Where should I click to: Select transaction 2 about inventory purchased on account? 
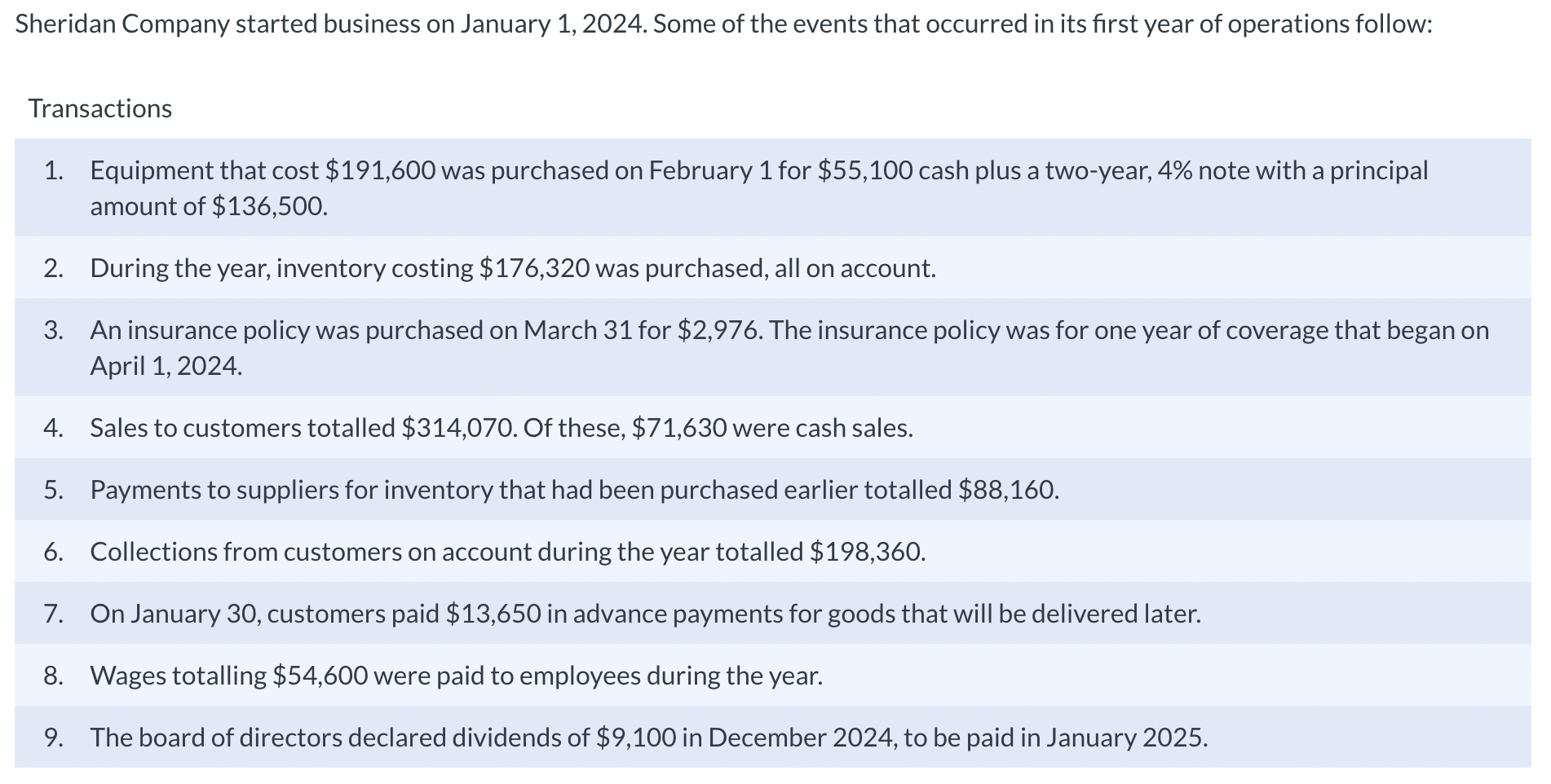pos(772,268)
